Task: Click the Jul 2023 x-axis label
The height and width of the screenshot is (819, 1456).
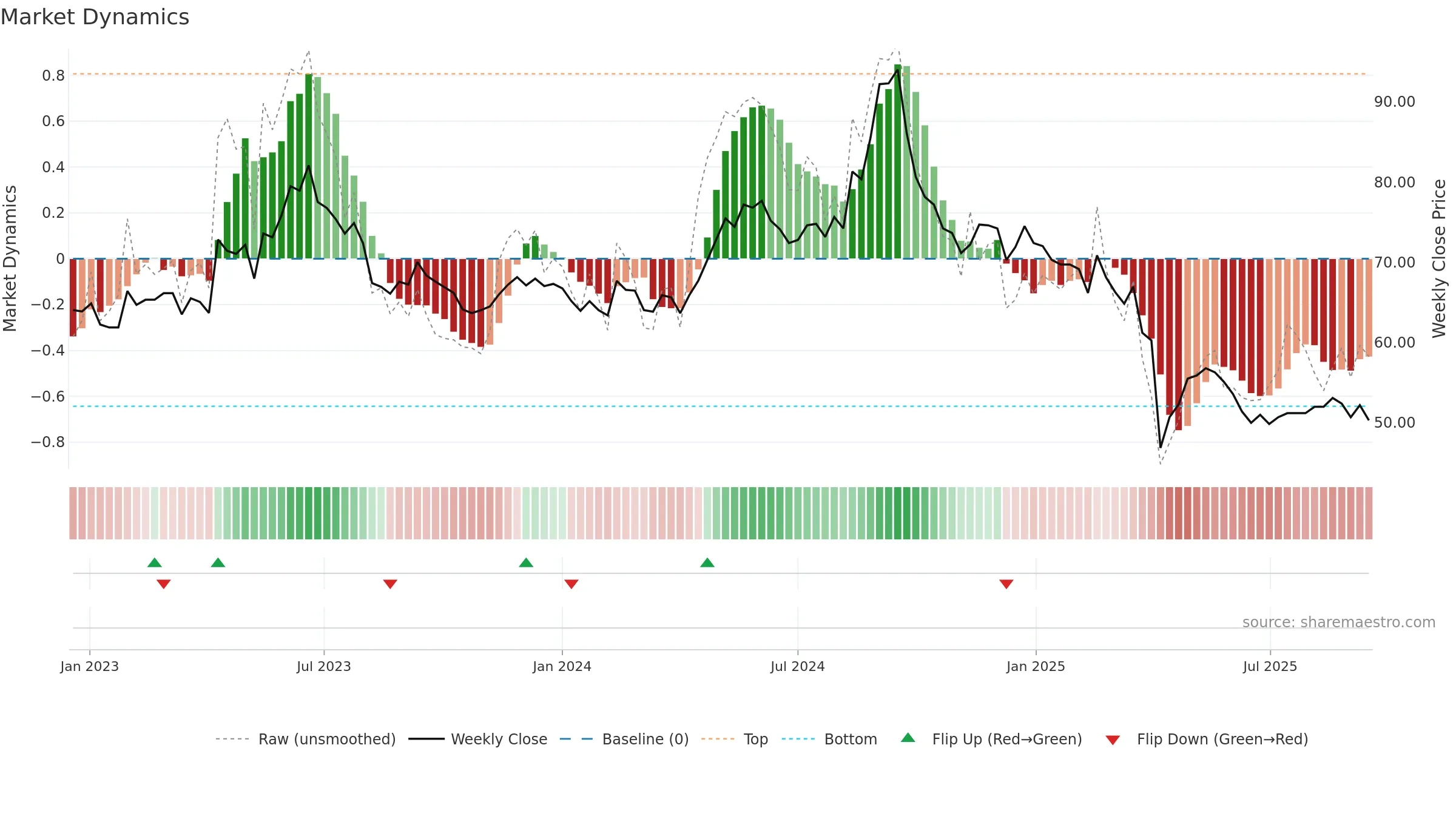Action: click(324, 666)
